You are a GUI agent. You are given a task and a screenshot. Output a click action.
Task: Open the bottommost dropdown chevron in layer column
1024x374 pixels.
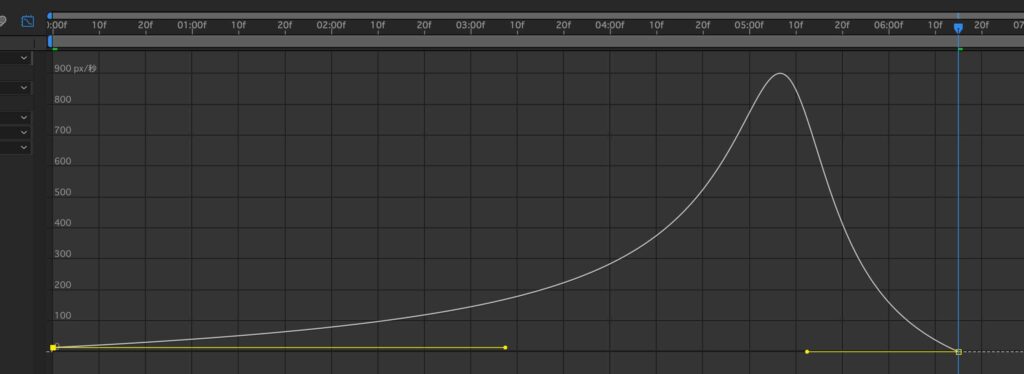pos(24,148)
